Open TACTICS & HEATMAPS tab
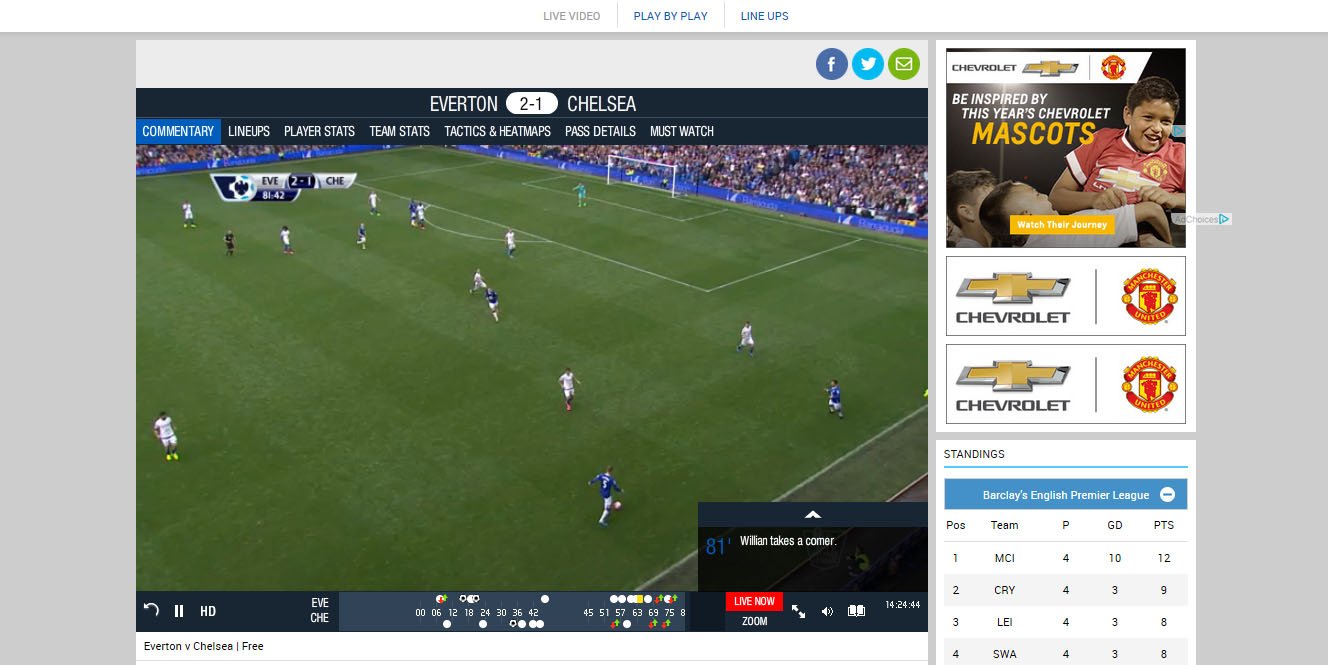The width and height of the screenshot is (1328, 665). [497, 131]
